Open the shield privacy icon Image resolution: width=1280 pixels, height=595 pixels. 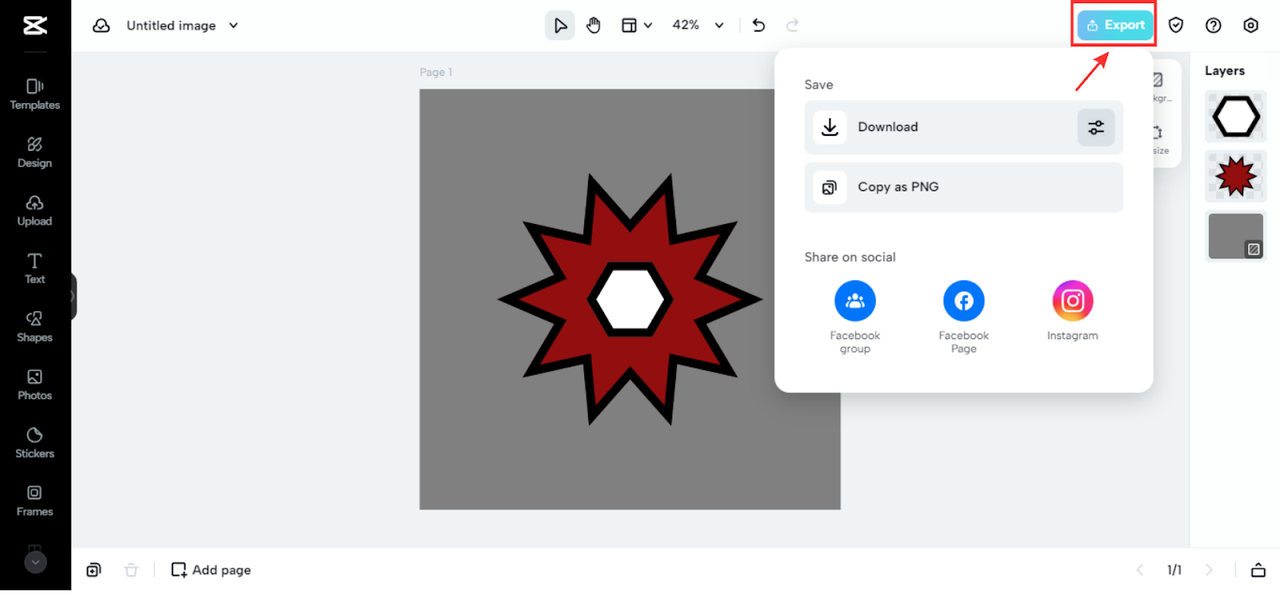click(1176, 25)
